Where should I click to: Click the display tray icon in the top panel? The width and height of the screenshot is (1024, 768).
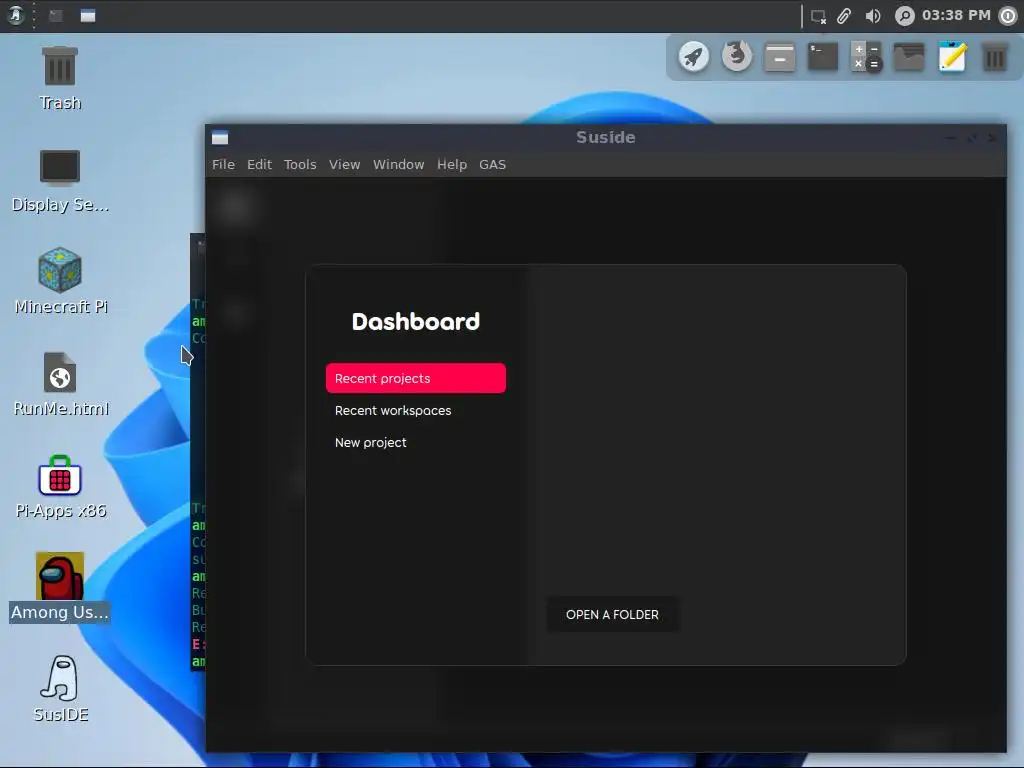tap(818, 16)
